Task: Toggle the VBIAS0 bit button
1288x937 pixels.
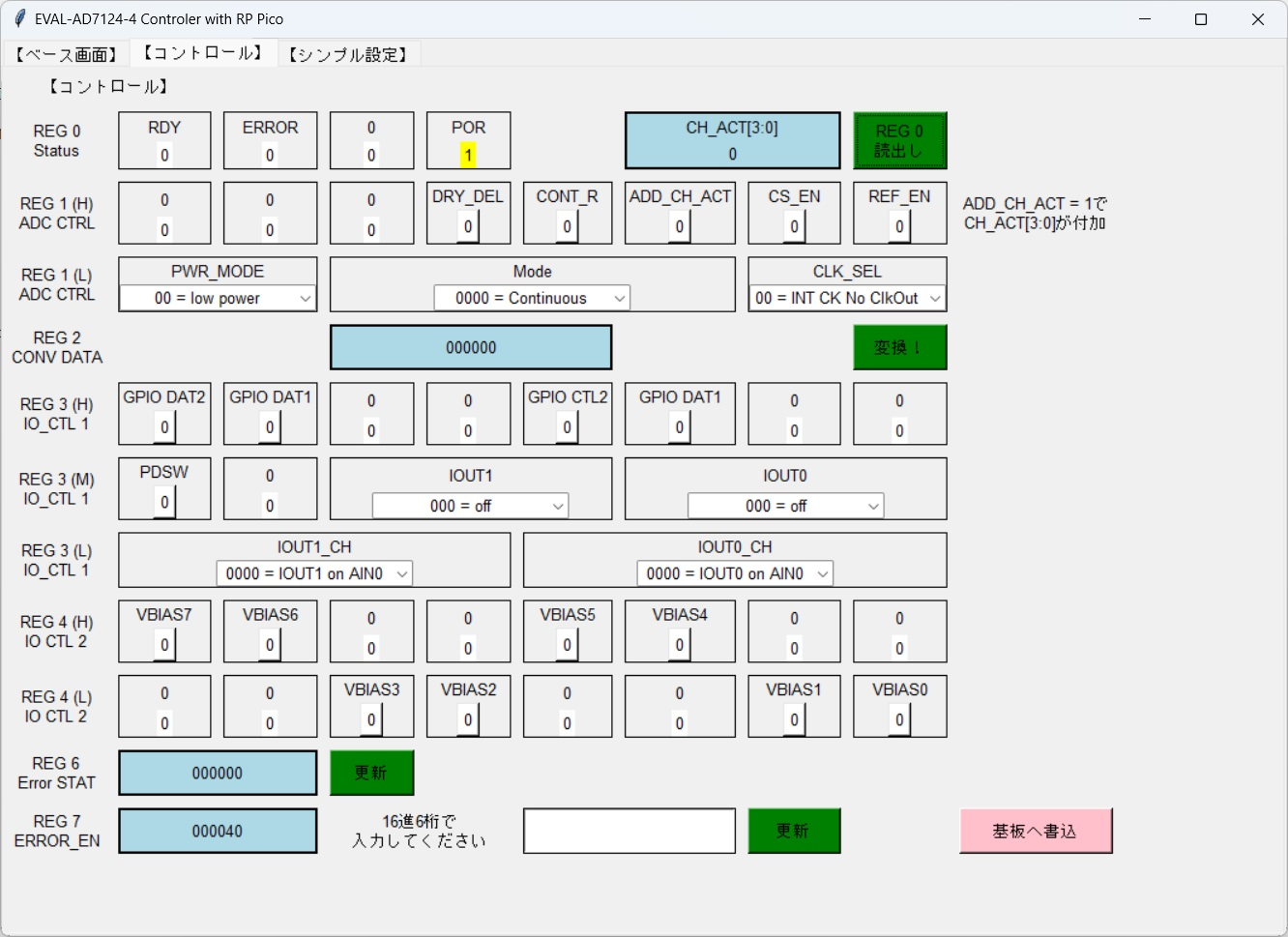Action: pos(899,720)
